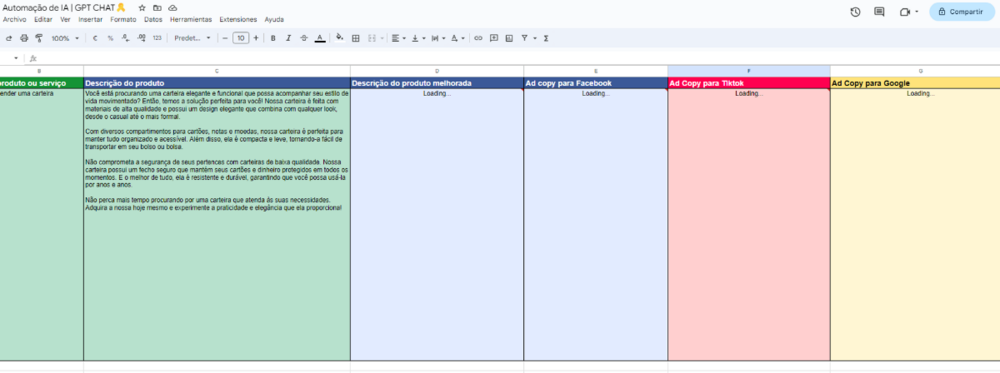The height and width of the screenshot is (373, 1000).
Task: Open the Ayuda menu
Action: tap(274, 20)
